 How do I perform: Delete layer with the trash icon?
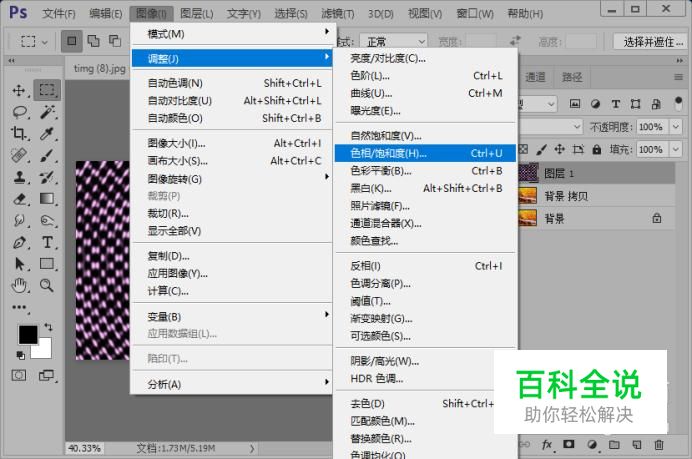[x=658, y=444]
